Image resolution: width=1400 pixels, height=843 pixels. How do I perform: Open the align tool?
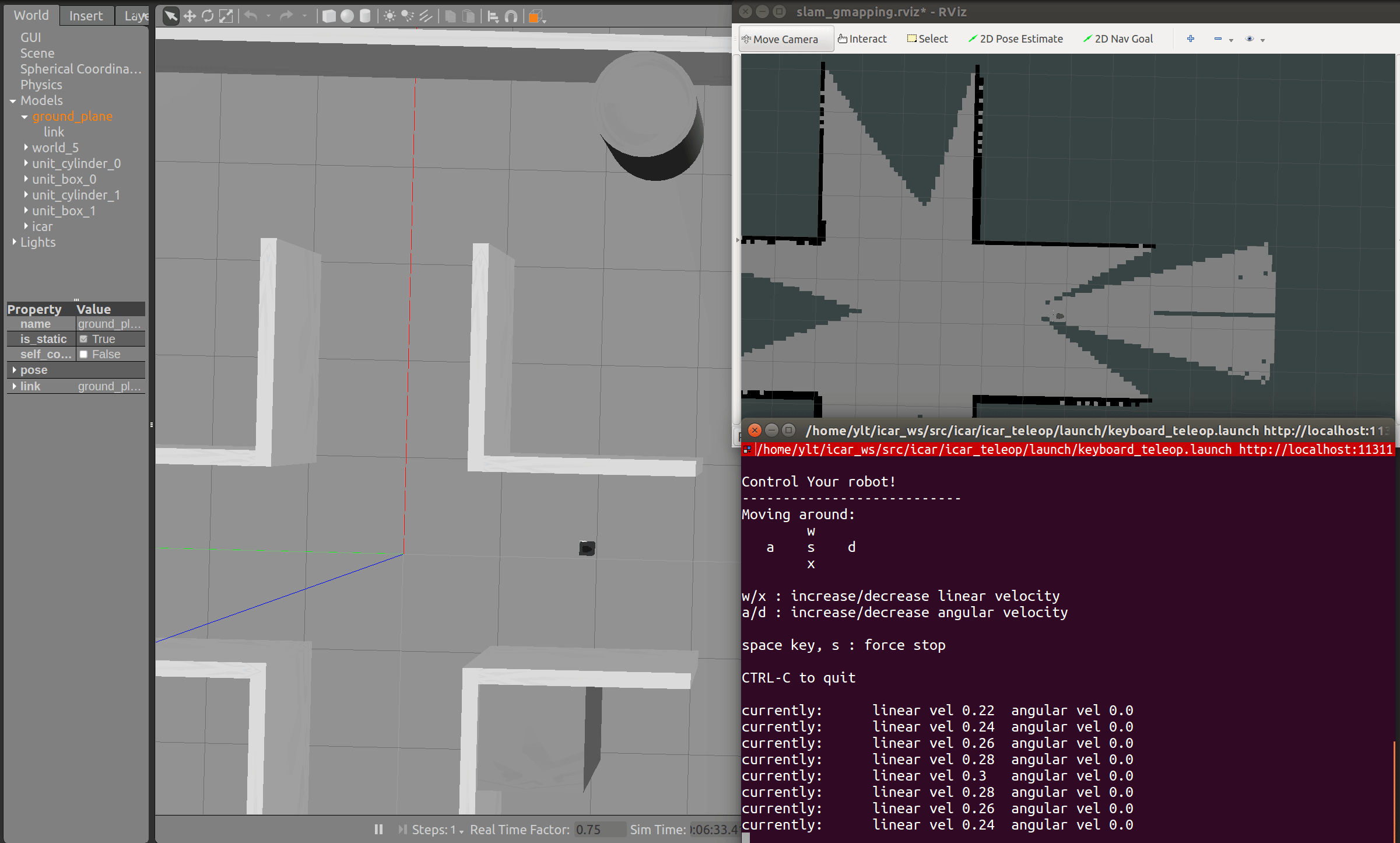point(493,16)
